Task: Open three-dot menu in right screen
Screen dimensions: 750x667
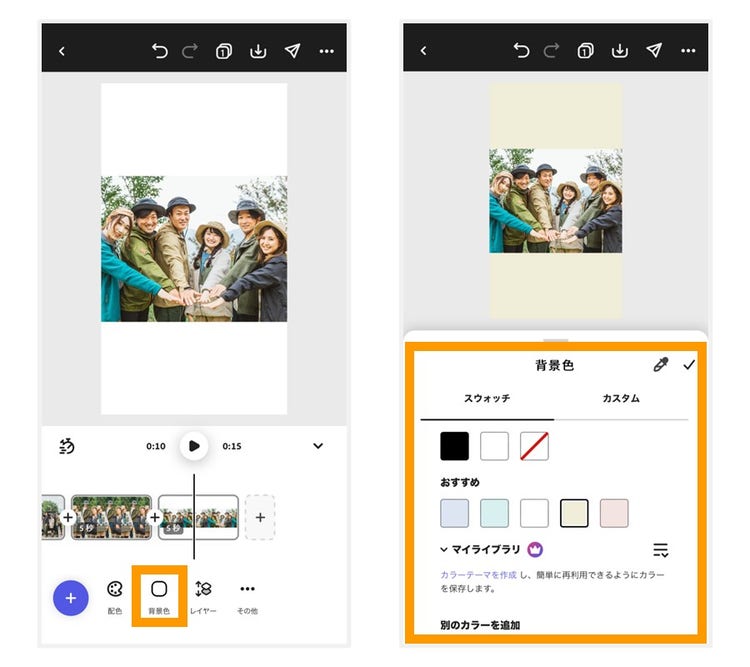Action: [688, 51]
